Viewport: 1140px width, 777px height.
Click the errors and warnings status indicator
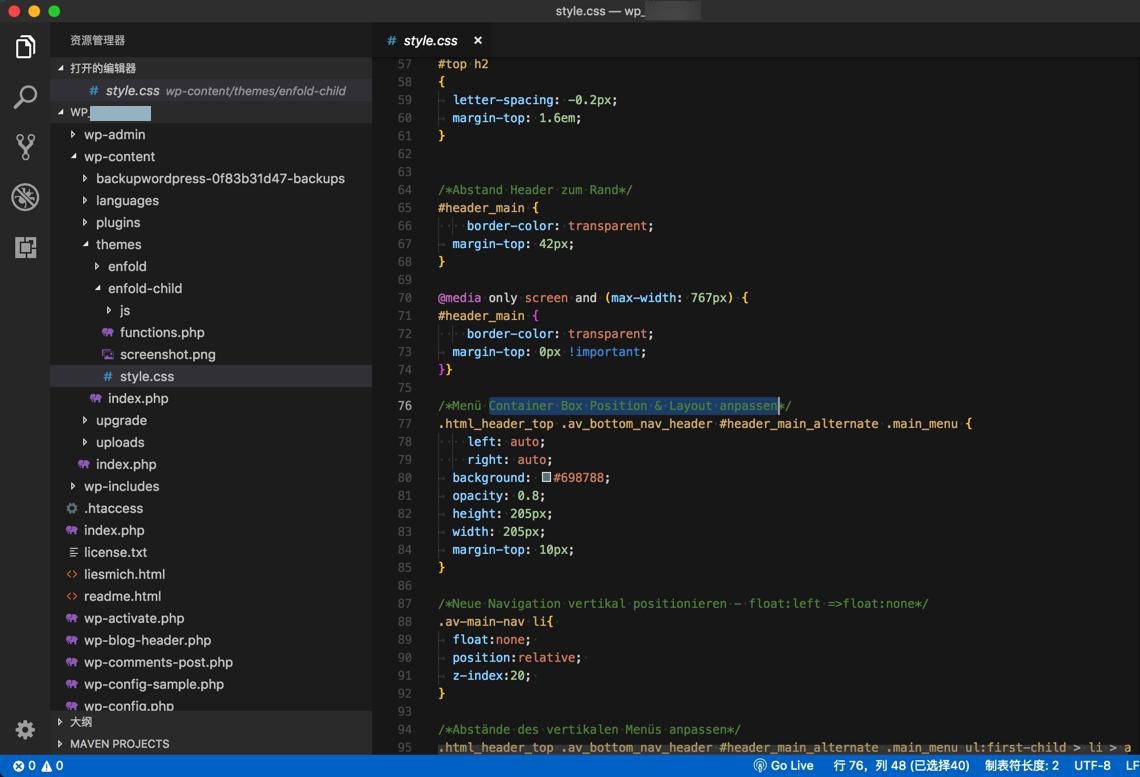[38, 766]
